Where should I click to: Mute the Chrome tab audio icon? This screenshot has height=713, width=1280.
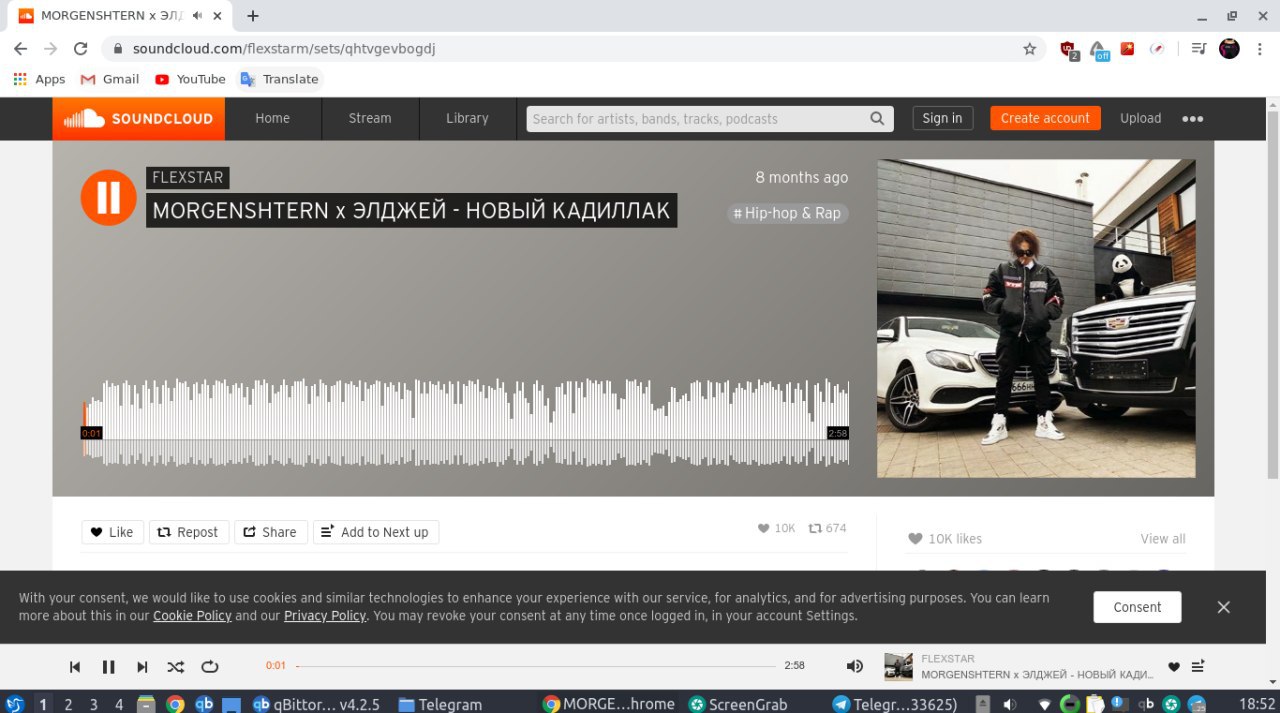click(198, 16)
